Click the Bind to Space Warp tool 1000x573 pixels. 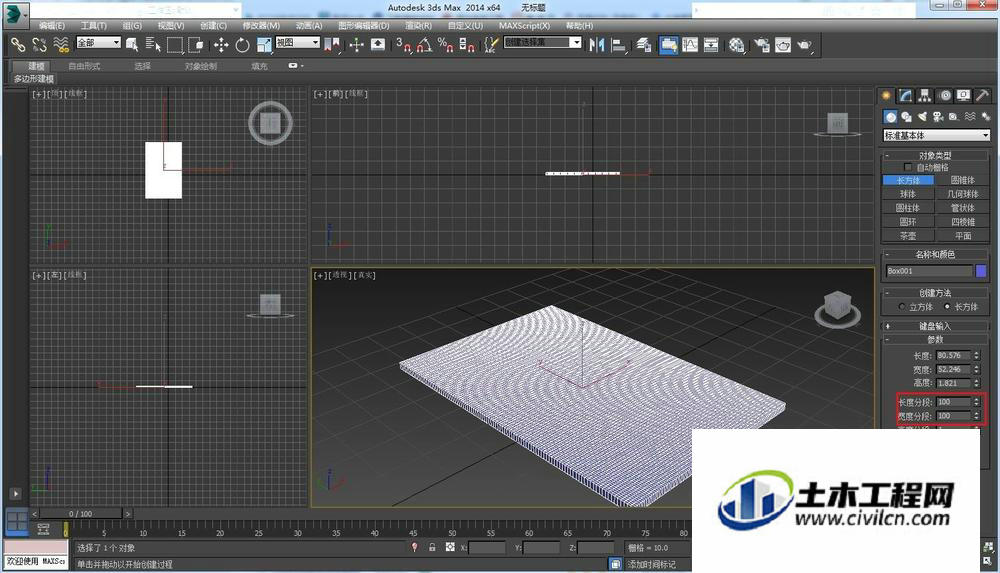(61, 45)
